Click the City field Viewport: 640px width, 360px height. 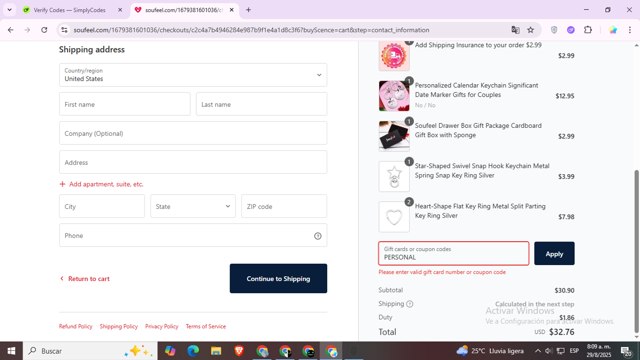tap(102, 206)
